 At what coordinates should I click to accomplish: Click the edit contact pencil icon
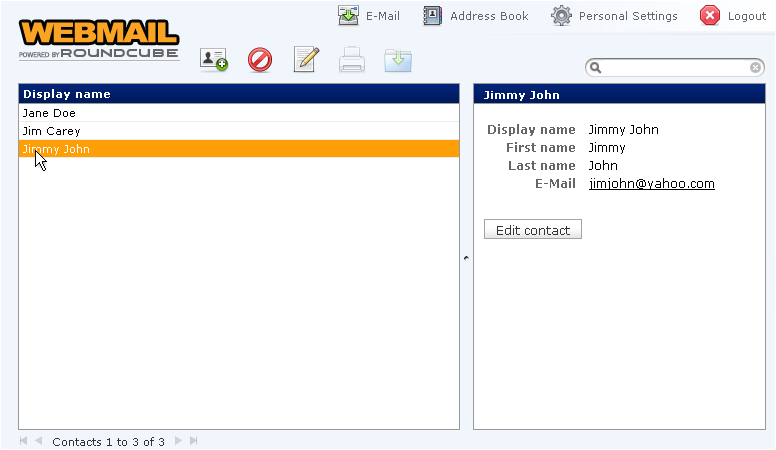point(306,60)
